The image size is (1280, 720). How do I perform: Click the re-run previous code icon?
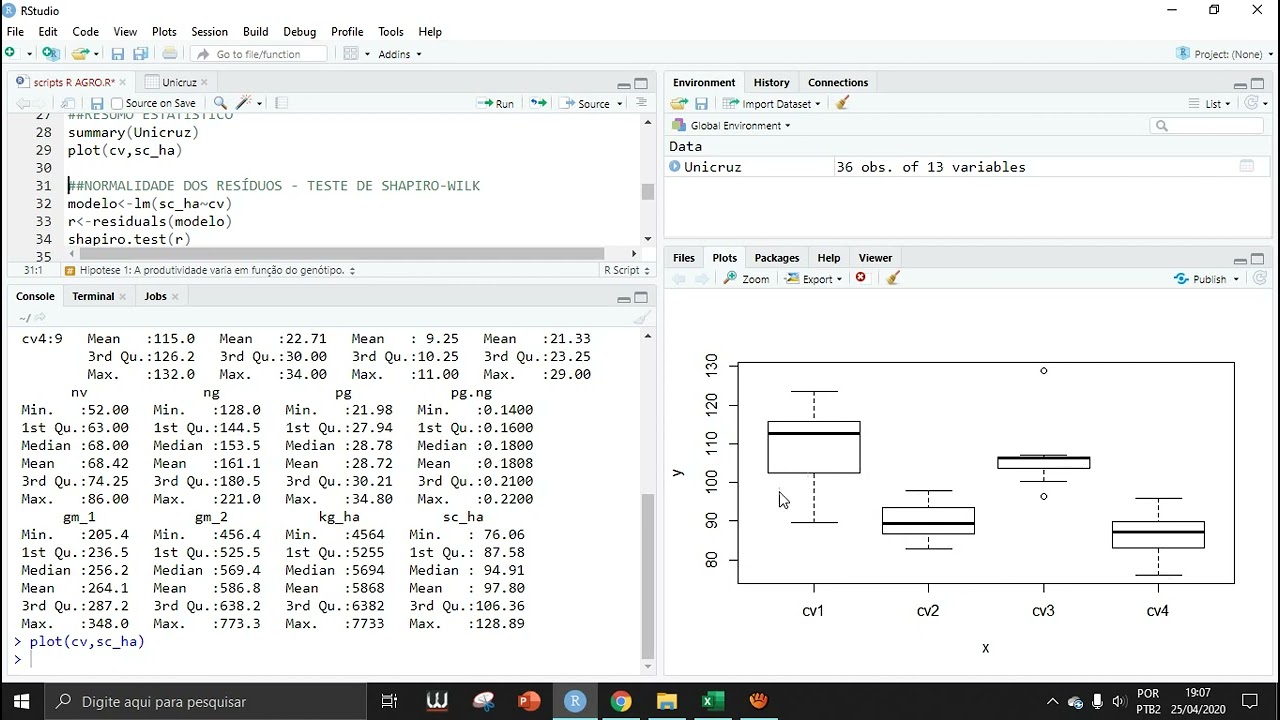coord(538,103)
